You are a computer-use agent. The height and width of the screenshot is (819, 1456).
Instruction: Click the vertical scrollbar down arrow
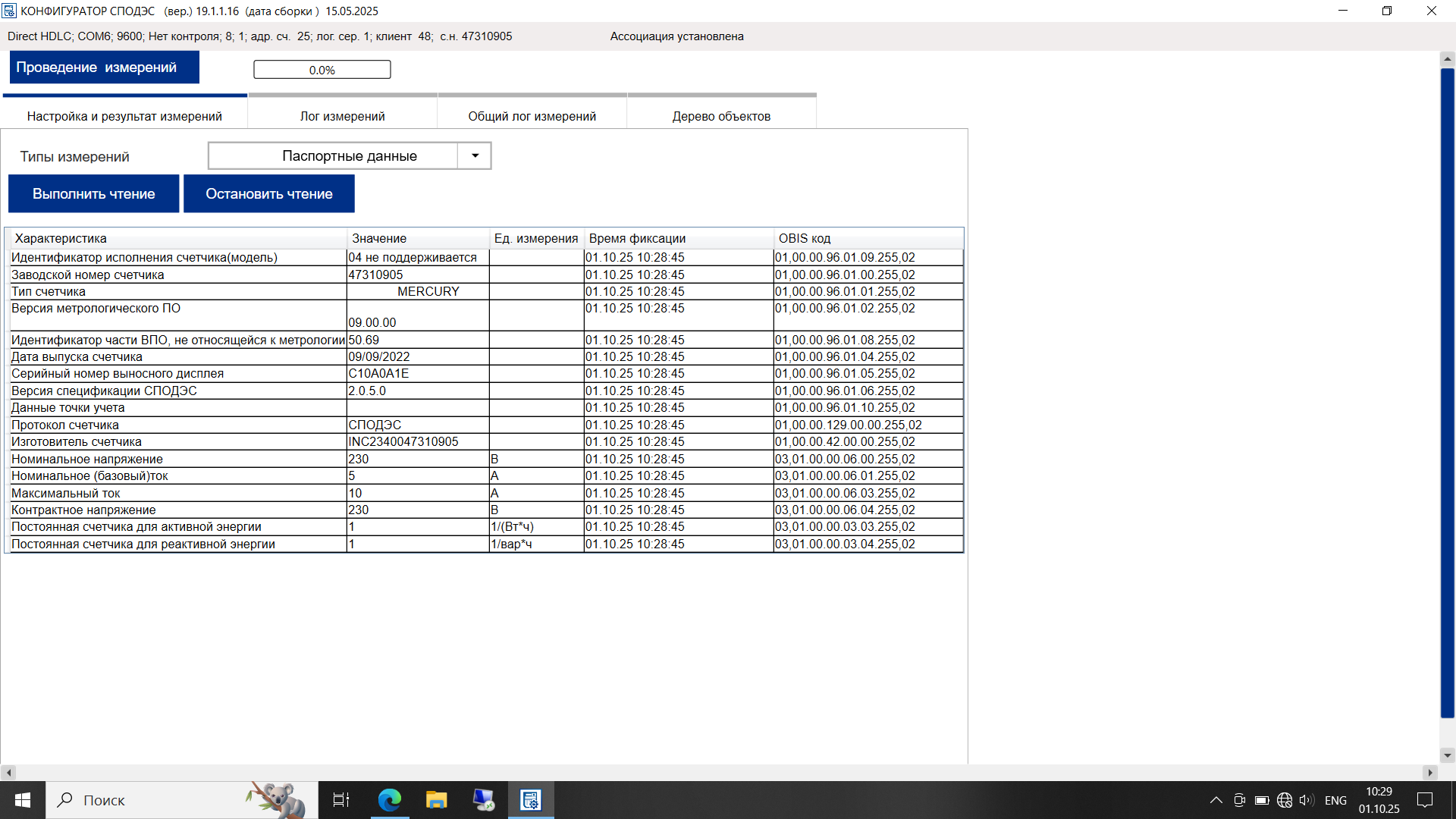(x=1447, y=755)
